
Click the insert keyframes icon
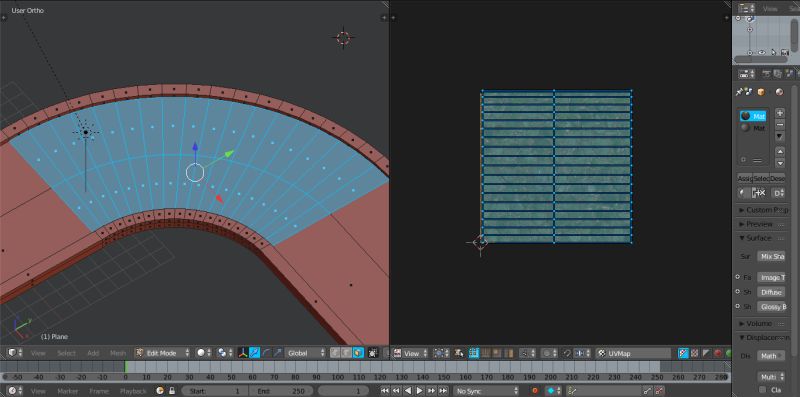point(647,391)
